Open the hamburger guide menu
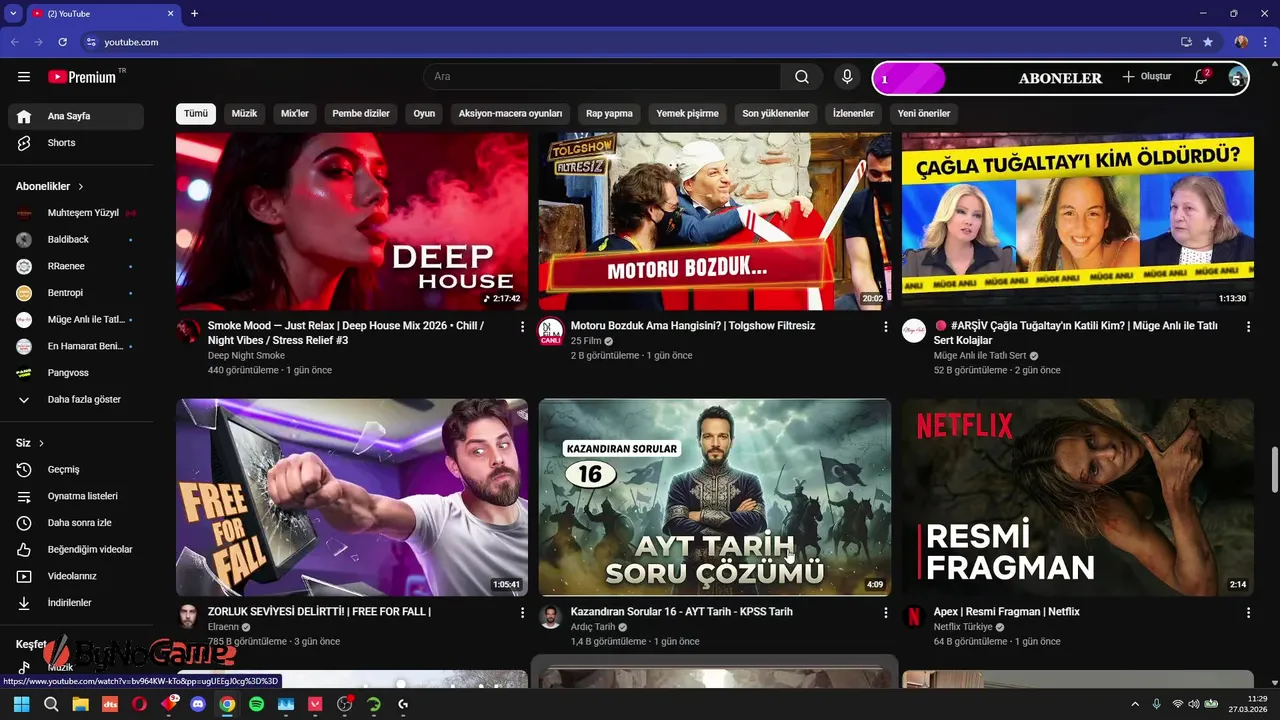Image resolution: width=1280 pixels, height=720 pixels. 24,77
